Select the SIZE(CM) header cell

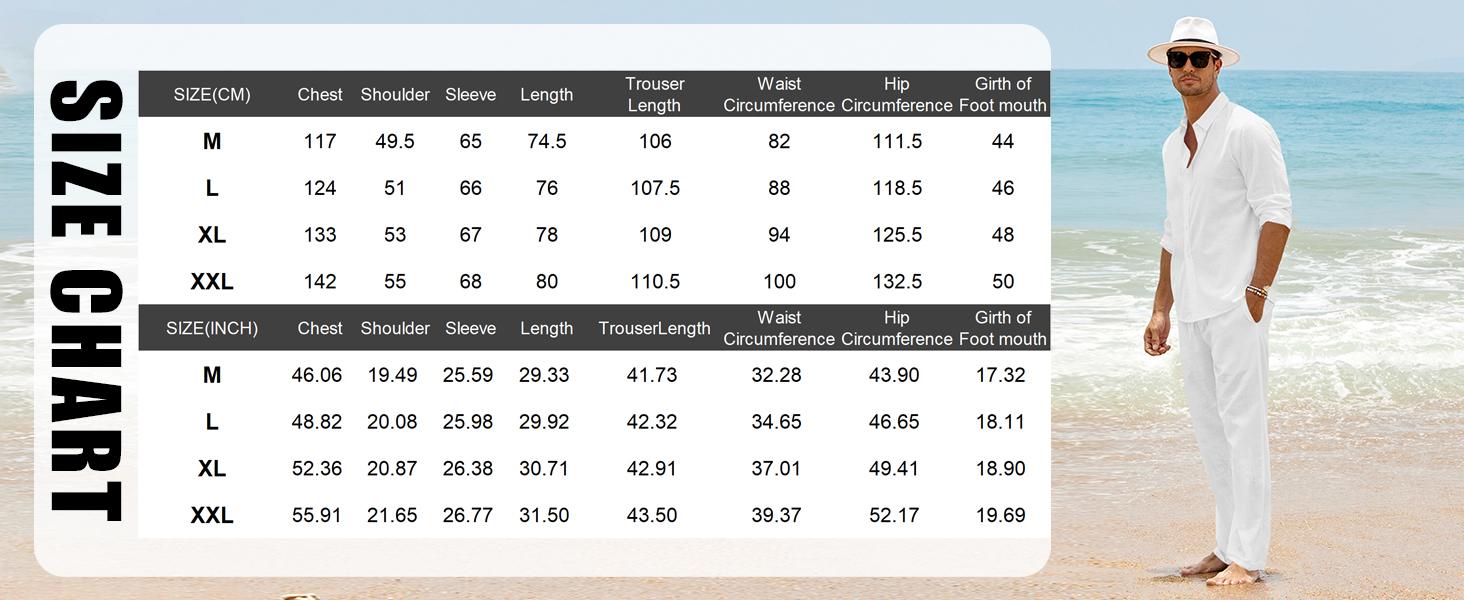click(212, 95)
